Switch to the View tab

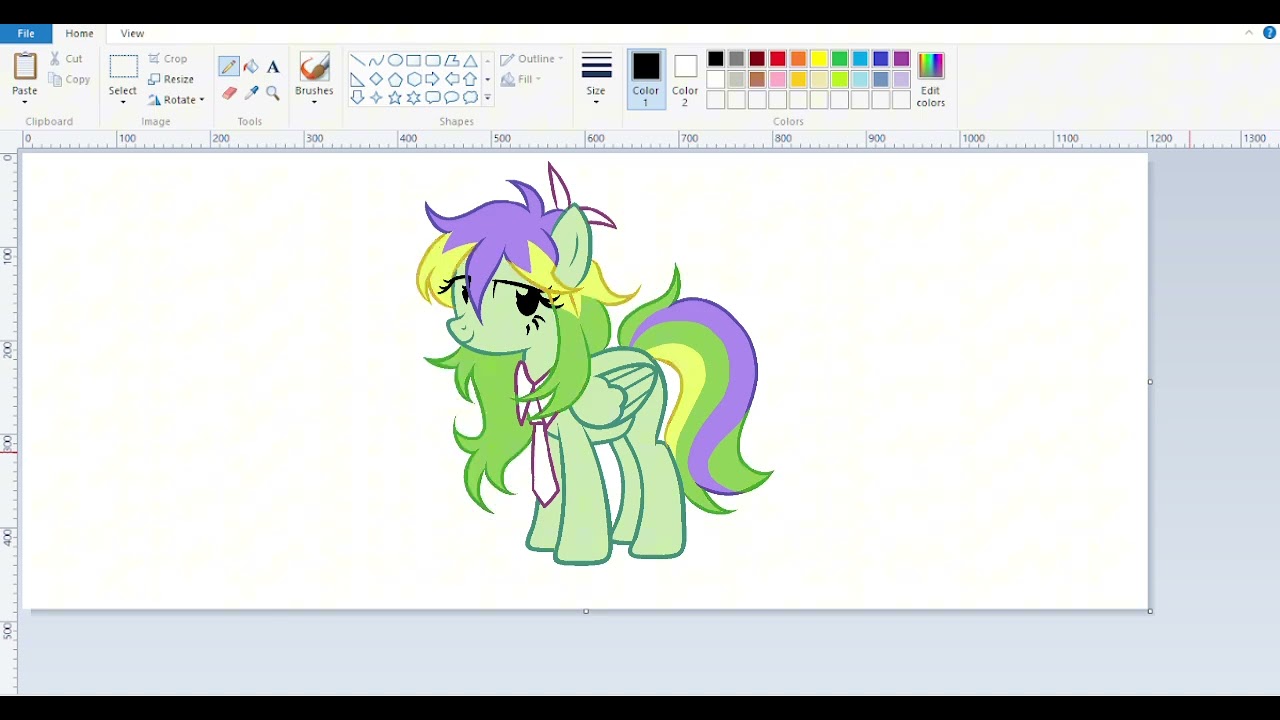click(x=132, y=33)
